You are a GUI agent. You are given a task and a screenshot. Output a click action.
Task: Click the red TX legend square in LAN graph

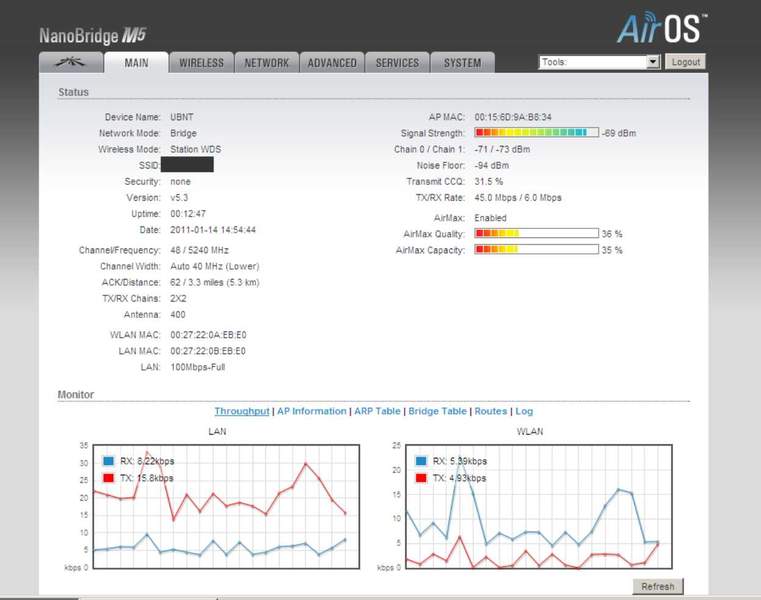pos(109,478)
